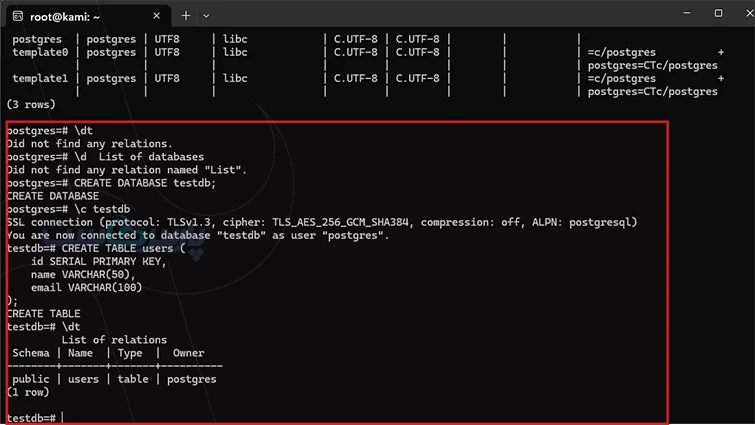This screenshot has width=755, height=425.
Task: Click the Owner column header
Action: 188,353
